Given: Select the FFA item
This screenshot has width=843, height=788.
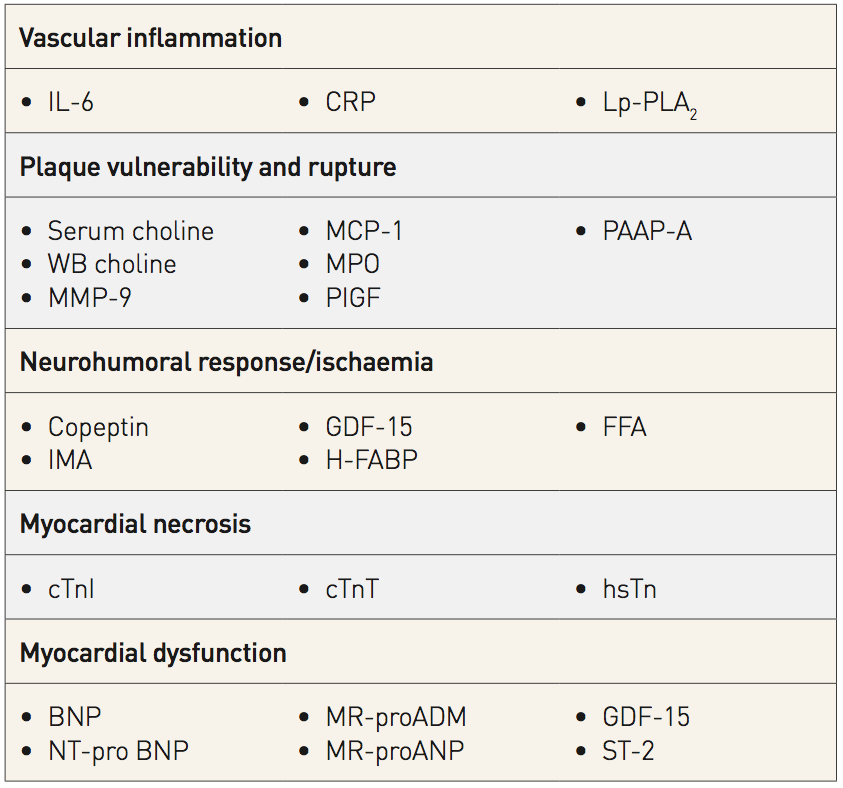Looking at the screenshot, I should [x=625, y=427].
